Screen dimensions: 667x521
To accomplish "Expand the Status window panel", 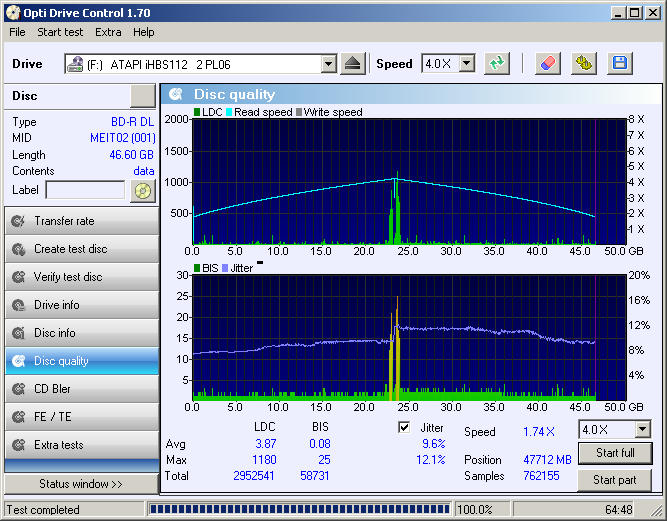I will [81, 484].
